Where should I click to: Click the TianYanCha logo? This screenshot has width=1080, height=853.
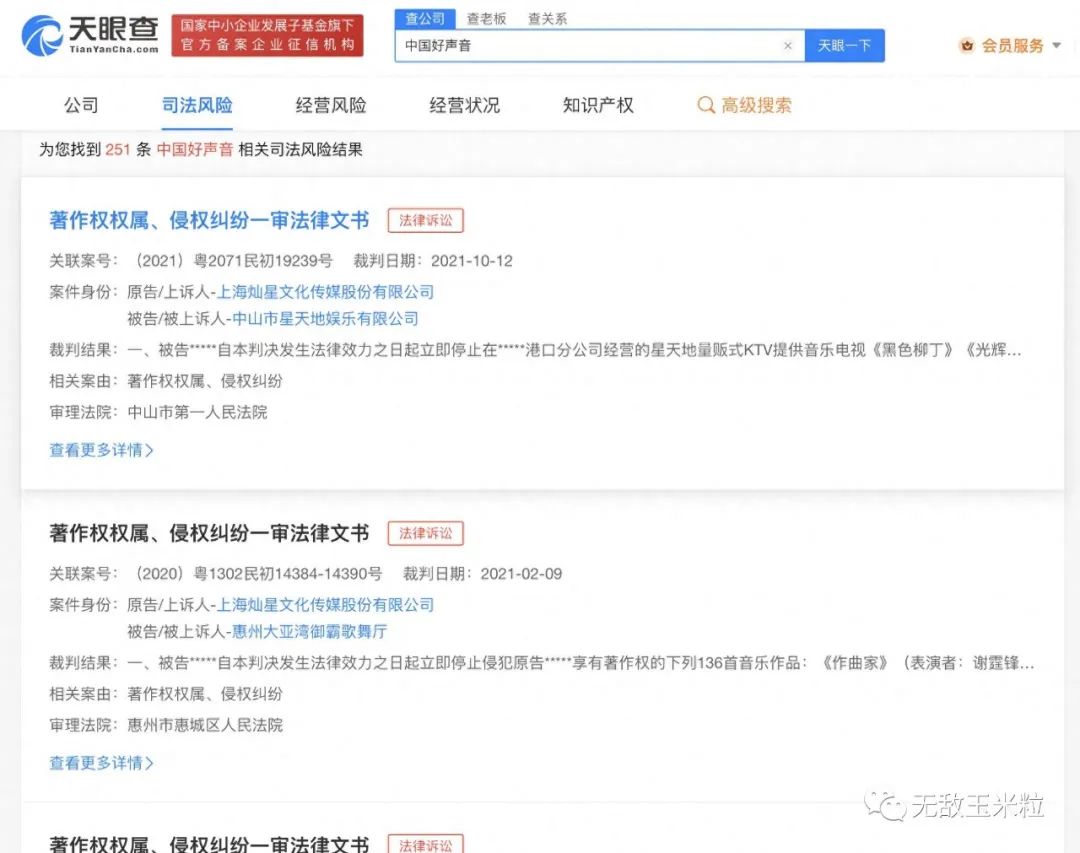tap(90, 35)
